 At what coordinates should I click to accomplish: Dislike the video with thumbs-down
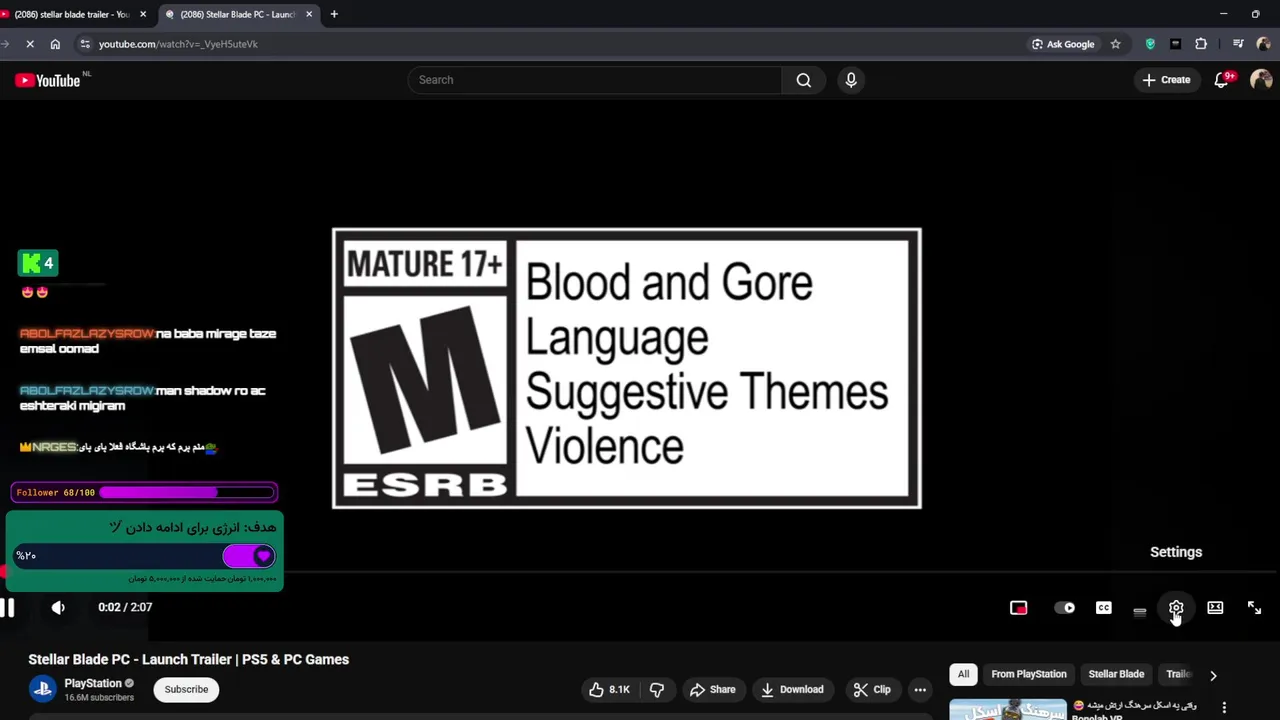pos(657,689)
